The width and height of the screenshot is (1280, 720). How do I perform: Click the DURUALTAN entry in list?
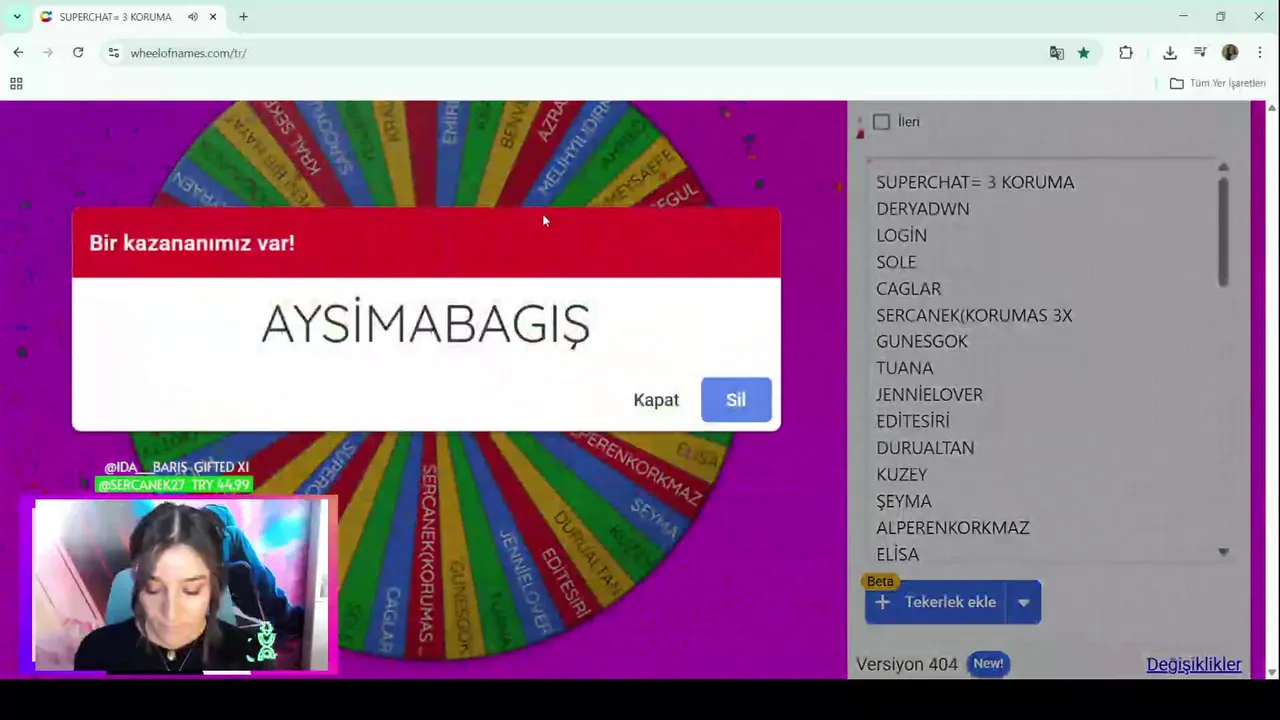(925, 448)
